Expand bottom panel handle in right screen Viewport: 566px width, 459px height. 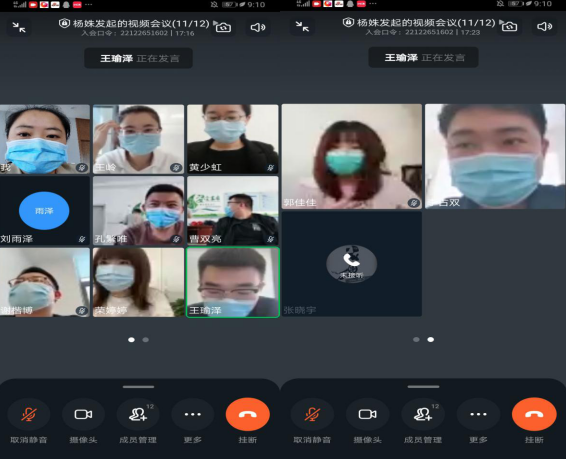(x=423, y=386)
